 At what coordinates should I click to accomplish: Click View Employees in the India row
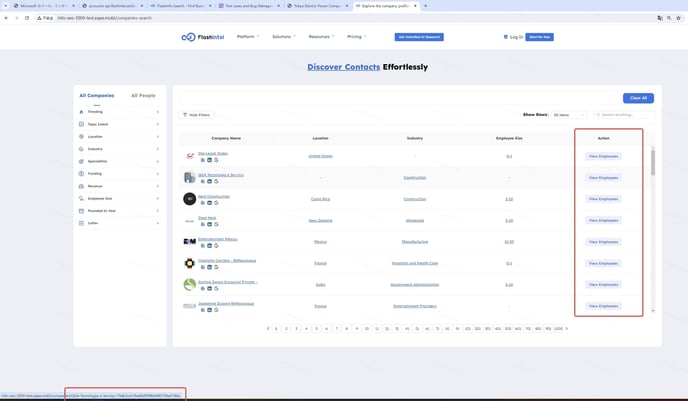click(x=603, y=284)
